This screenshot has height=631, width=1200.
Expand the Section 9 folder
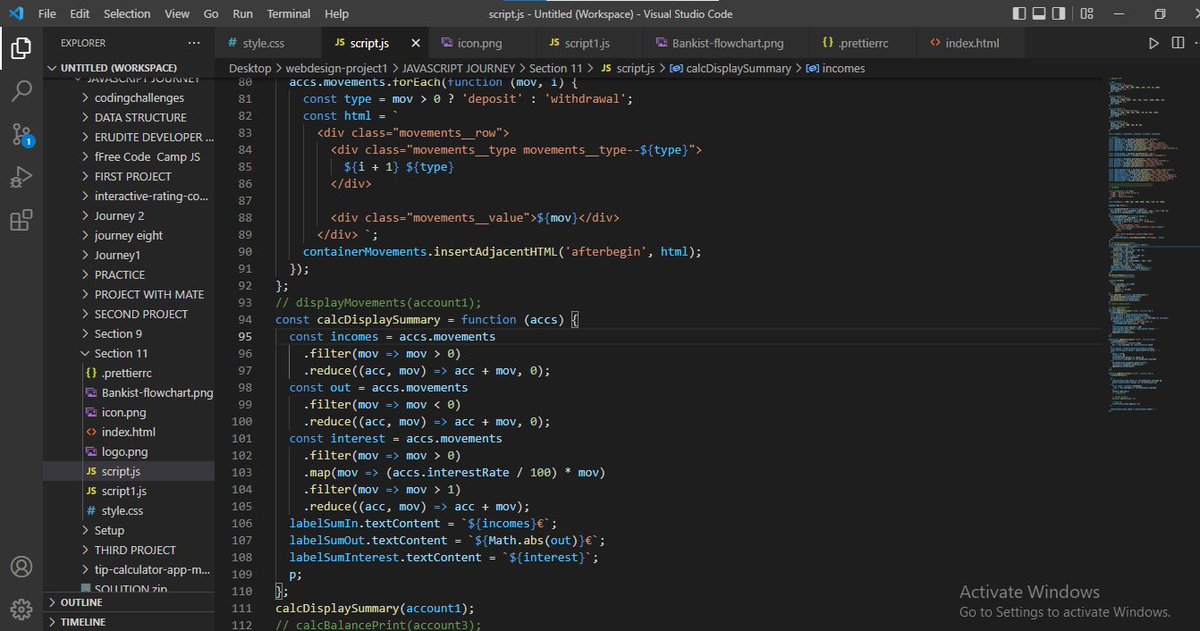118,334
